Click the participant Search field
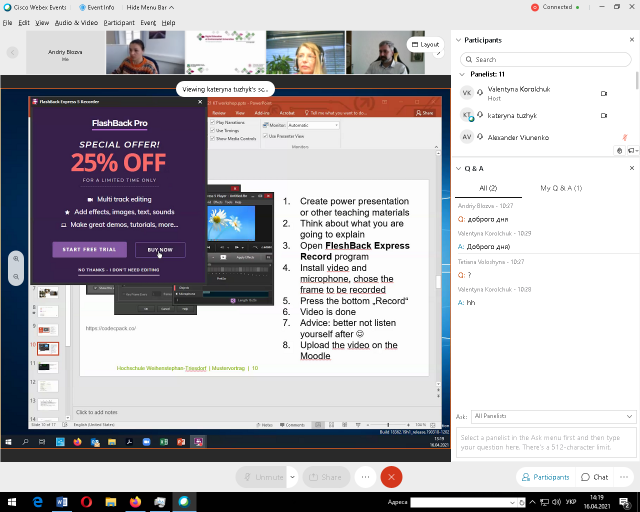This screenshot has height=512, width=640. (545, 60)
